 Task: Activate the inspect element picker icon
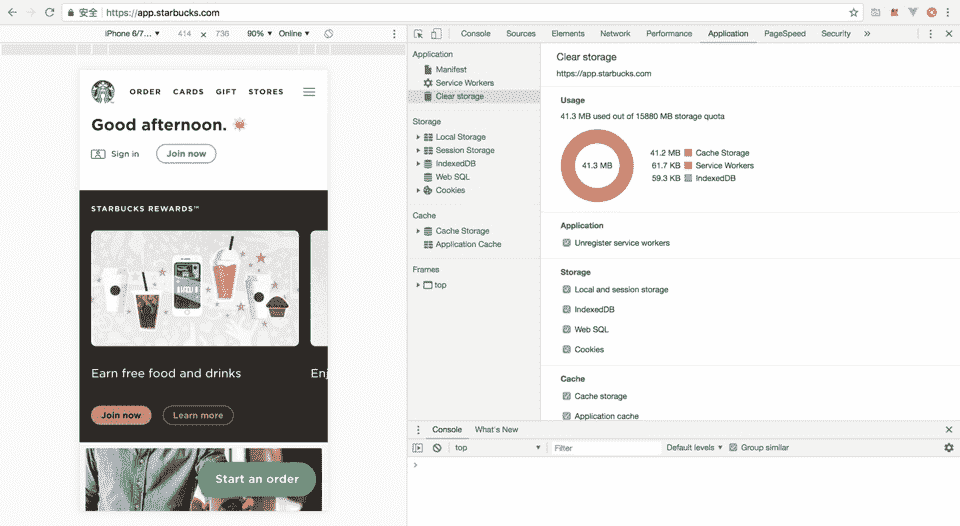coord(418,34)
